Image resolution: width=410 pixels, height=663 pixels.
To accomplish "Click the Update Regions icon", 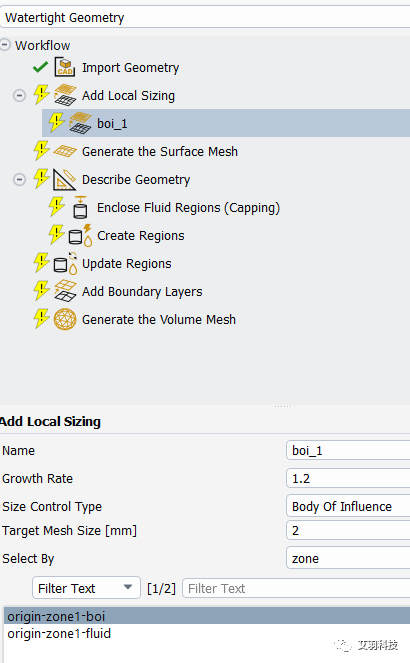I will pos(66,263).
